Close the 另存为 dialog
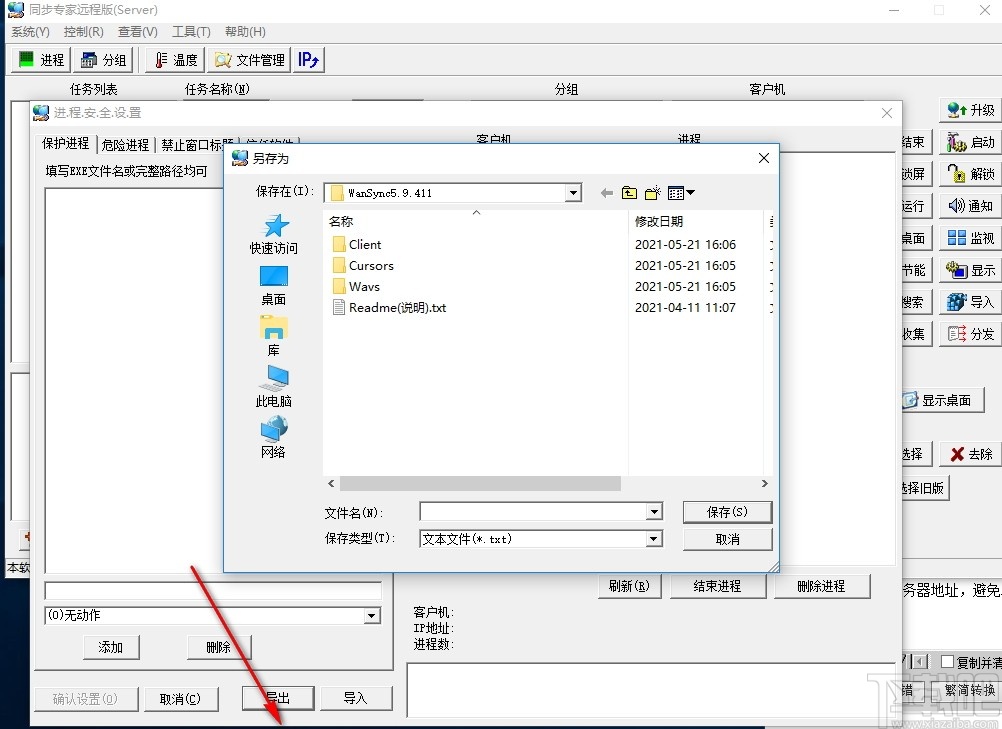This screenshot has width=1002, height=729. tap(764, 158)
